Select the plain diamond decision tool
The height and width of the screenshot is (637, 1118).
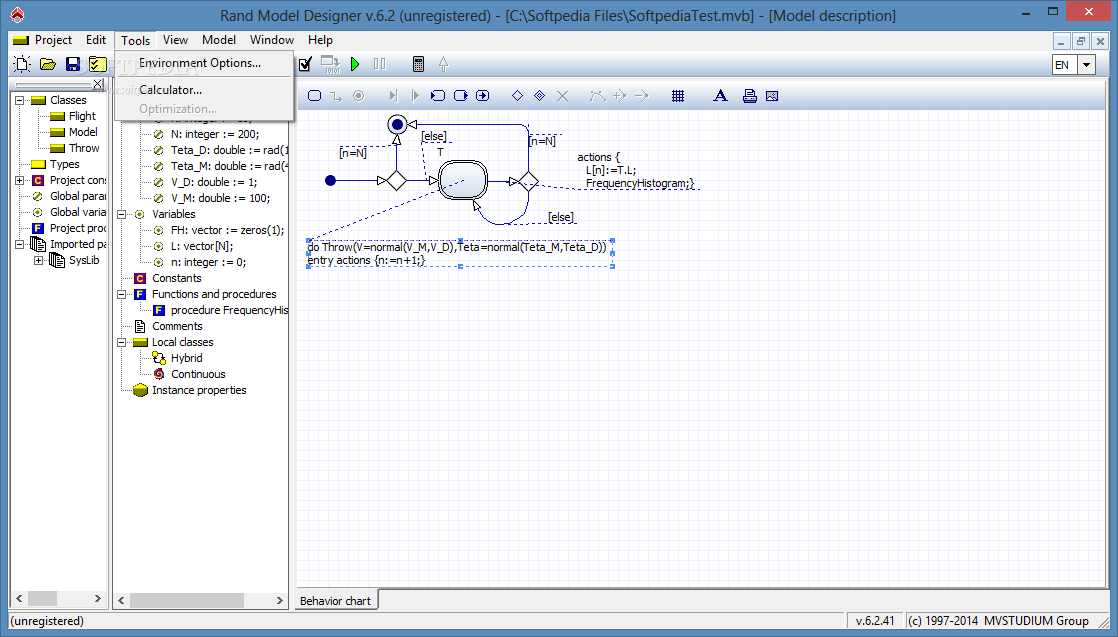click(x=518, y=96)
